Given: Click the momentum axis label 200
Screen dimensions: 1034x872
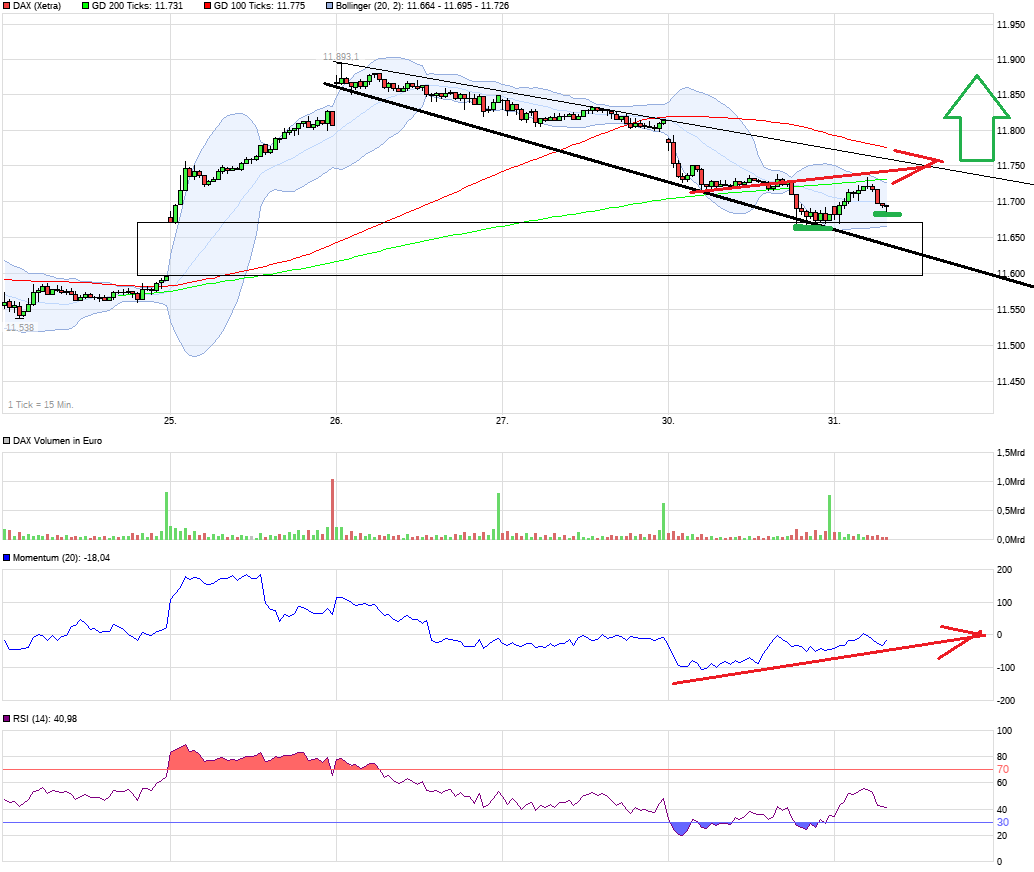Looking at the screenshot, I should click(1004, 570).
